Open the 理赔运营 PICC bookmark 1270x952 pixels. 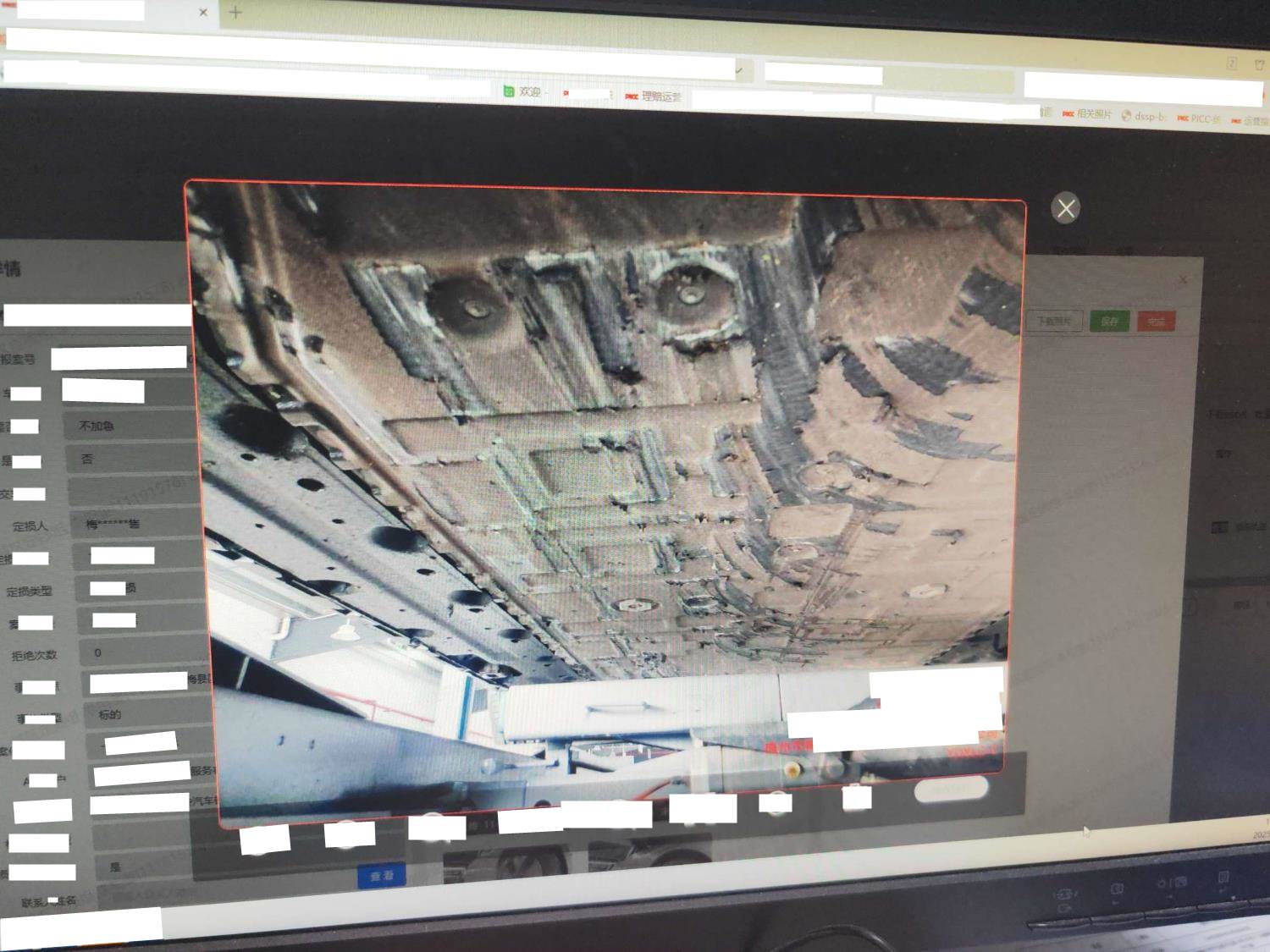(x=654, y=96)
